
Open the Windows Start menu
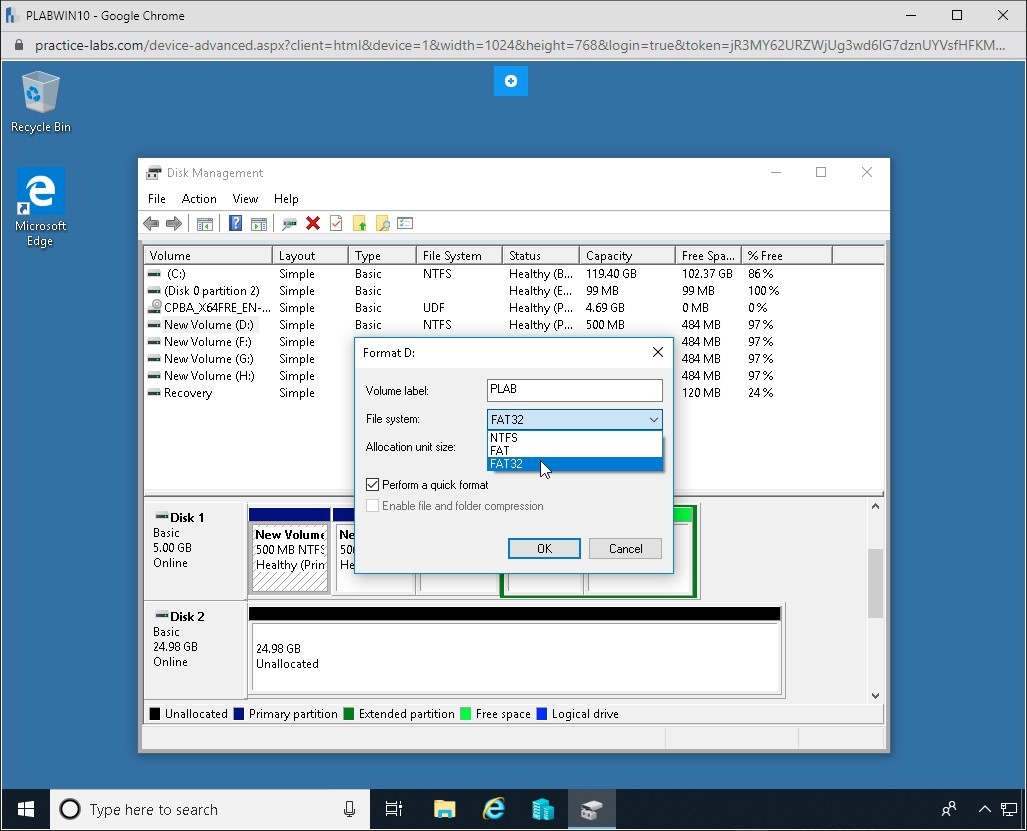26,809
